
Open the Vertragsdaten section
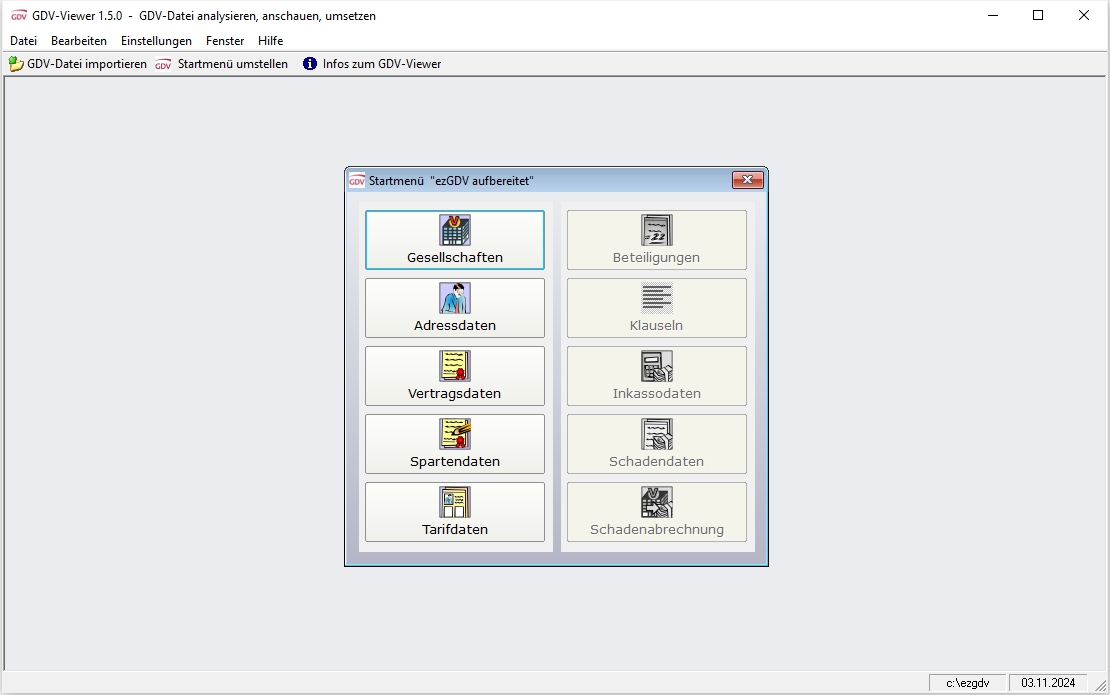click(x=454, y=376)
